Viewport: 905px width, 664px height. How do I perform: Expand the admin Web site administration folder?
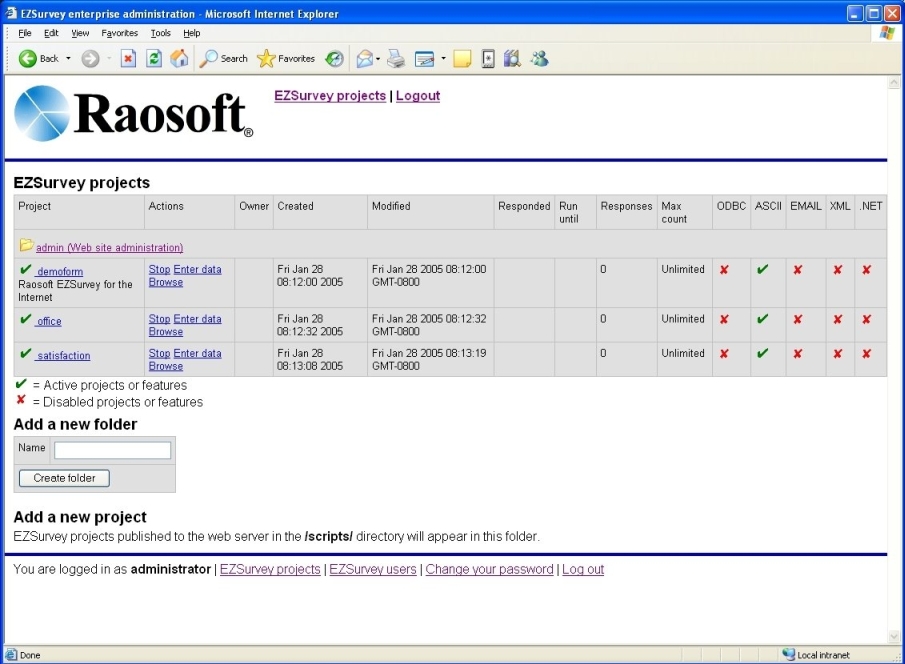click(x=109, y=247)
